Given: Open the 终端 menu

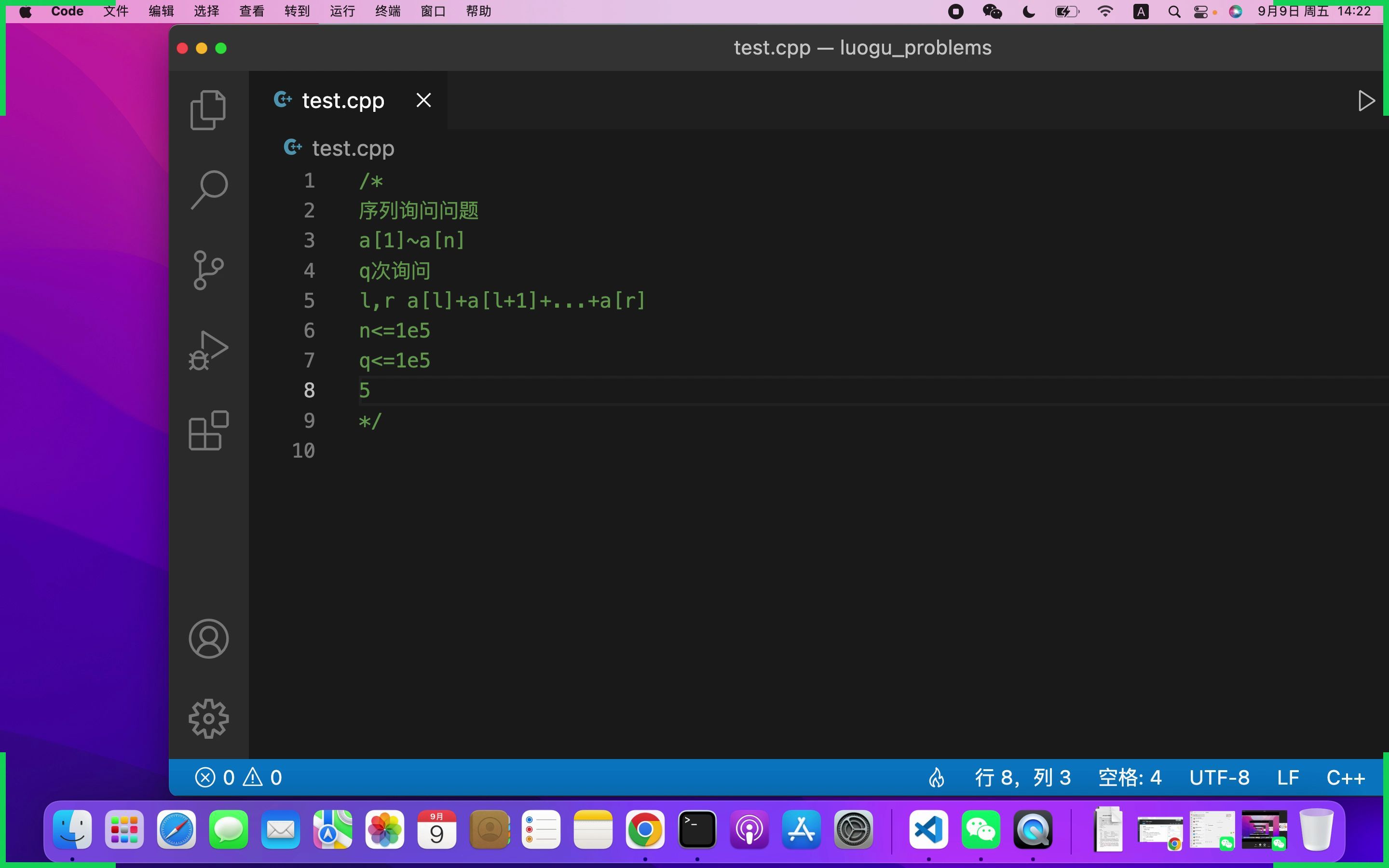Looking at the screenshot, I should 387,12.
